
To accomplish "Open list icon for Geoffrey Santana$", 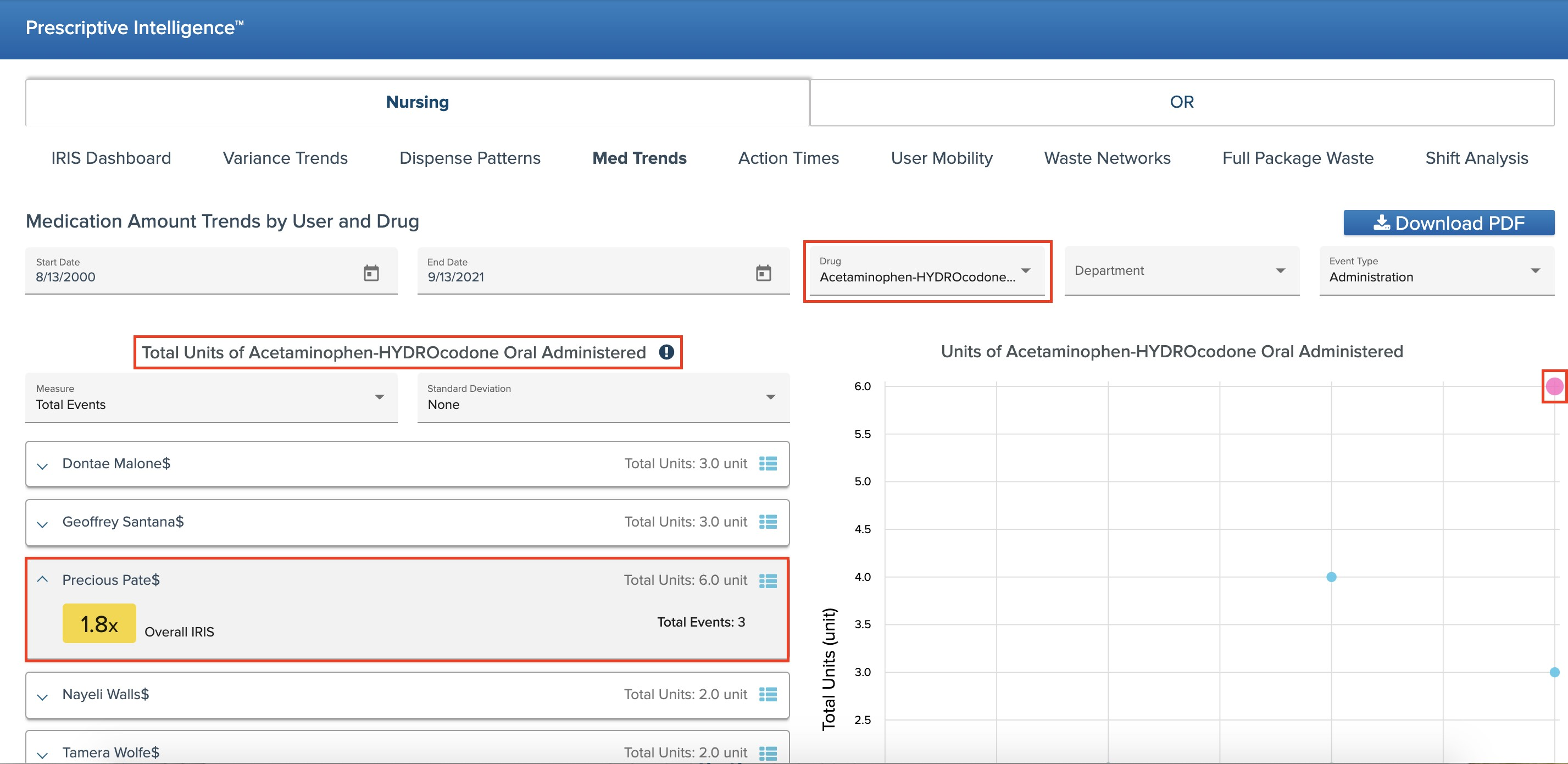I will pyautogui.click(x=768, y=522).
